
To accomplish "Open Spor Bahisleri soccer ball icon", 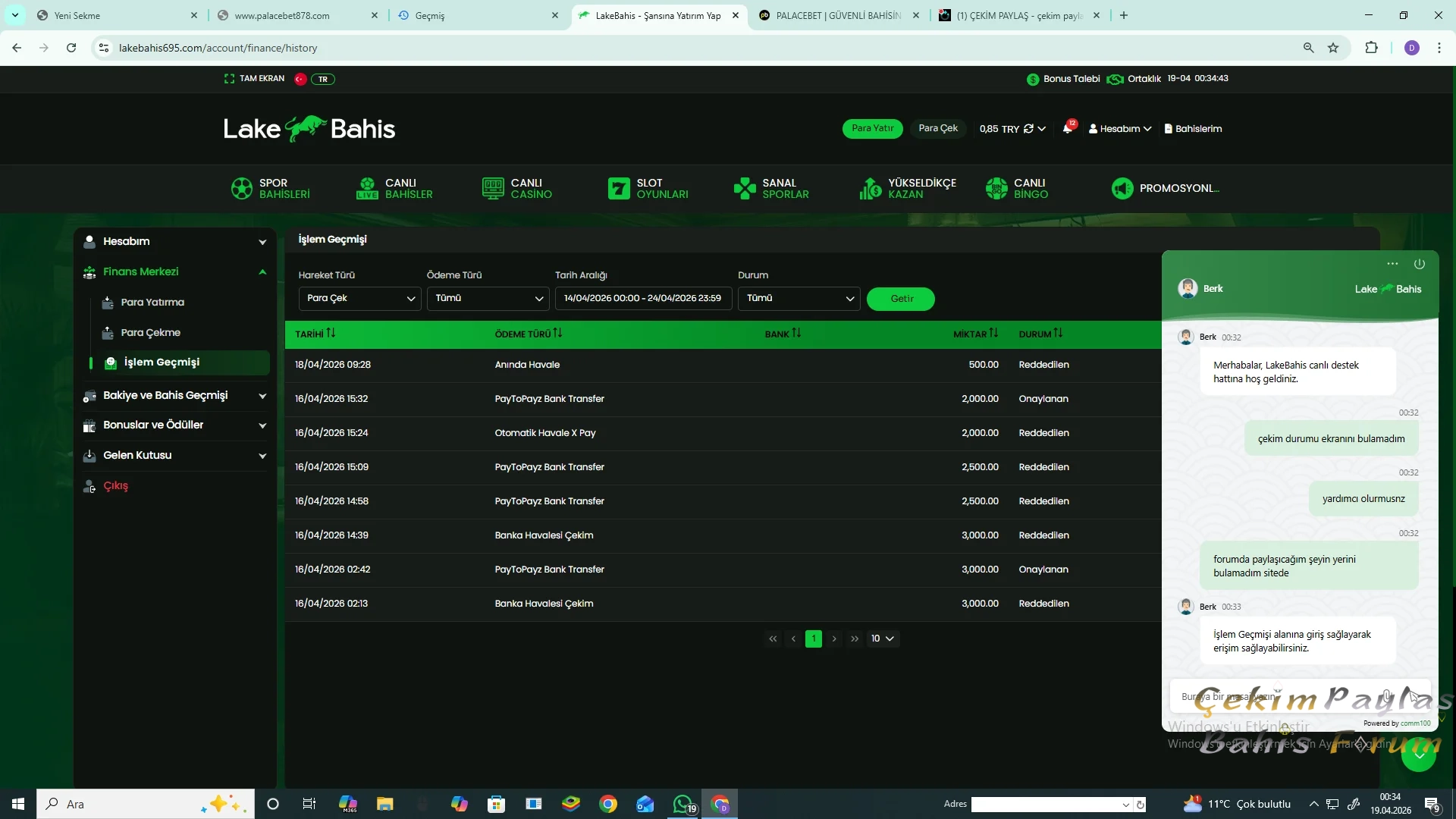I will click(241, 188).
